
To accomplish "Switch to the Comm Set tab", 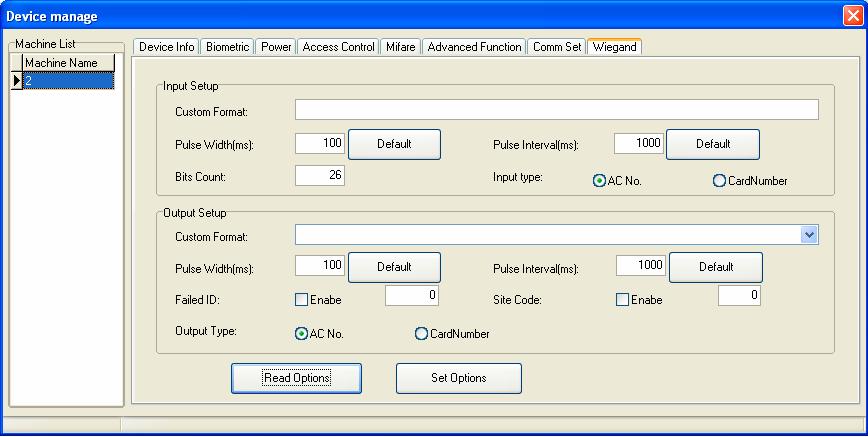I will 557,47.
